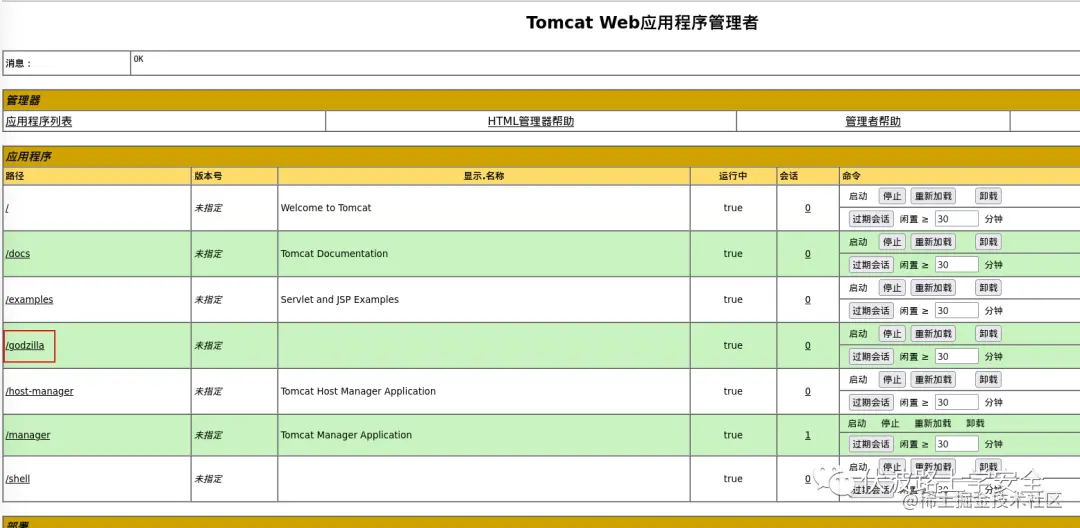Reload the Tomcat Host Manager Application
Screen dimensions: 1080x528
click(933, 380)
